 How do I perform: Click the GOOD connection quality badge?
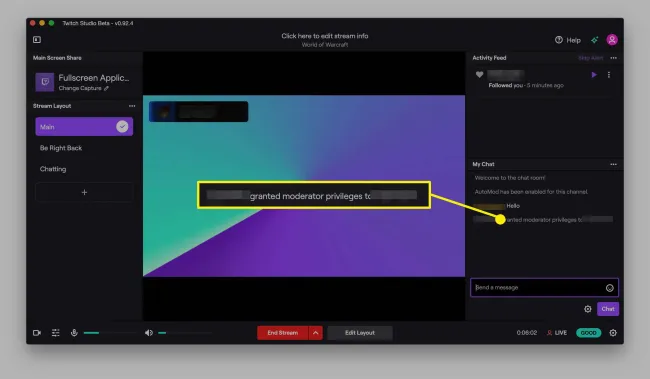[589, 333]
